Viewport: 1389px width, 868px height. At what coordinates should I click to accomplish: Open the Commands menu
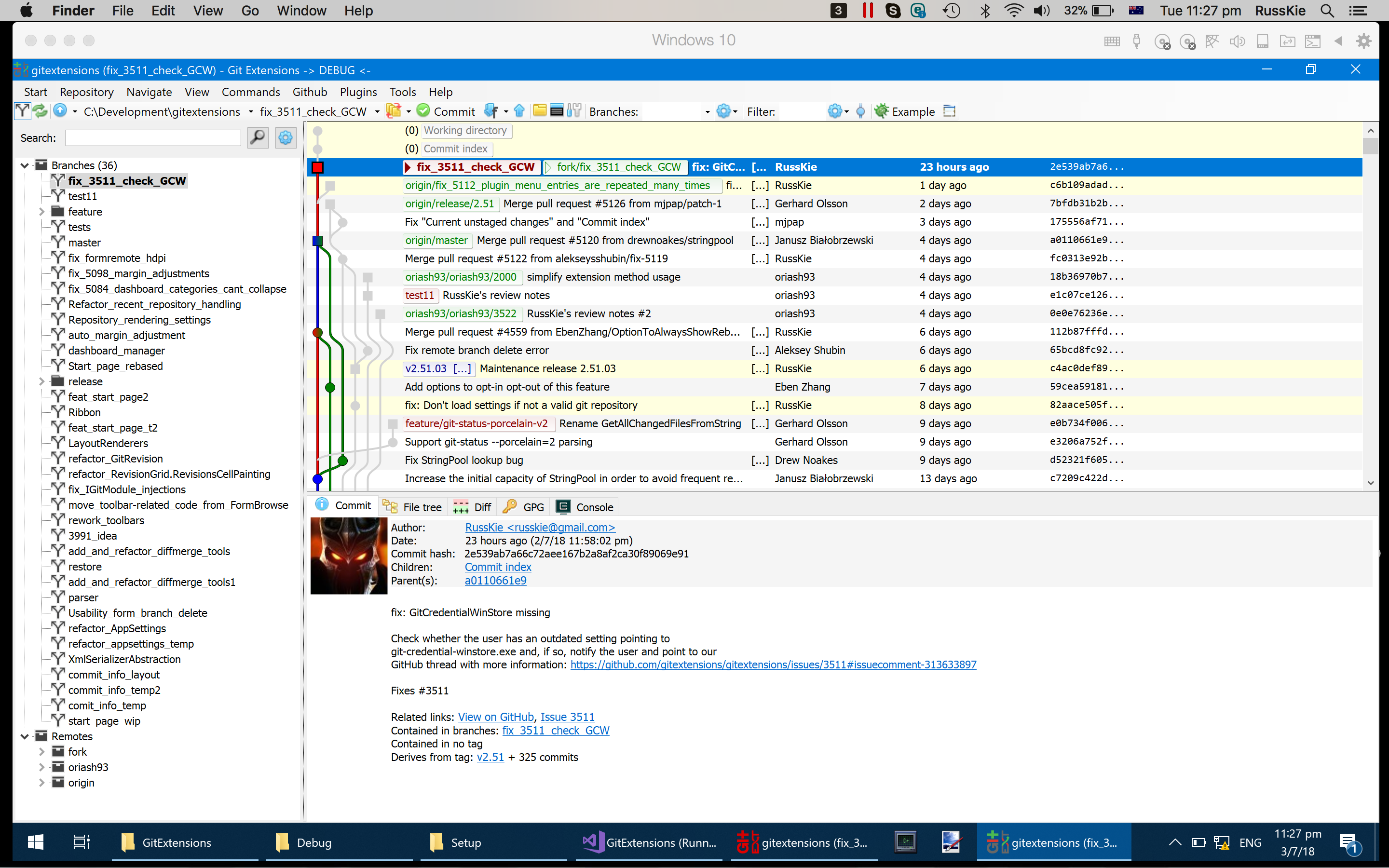[251, 92]
